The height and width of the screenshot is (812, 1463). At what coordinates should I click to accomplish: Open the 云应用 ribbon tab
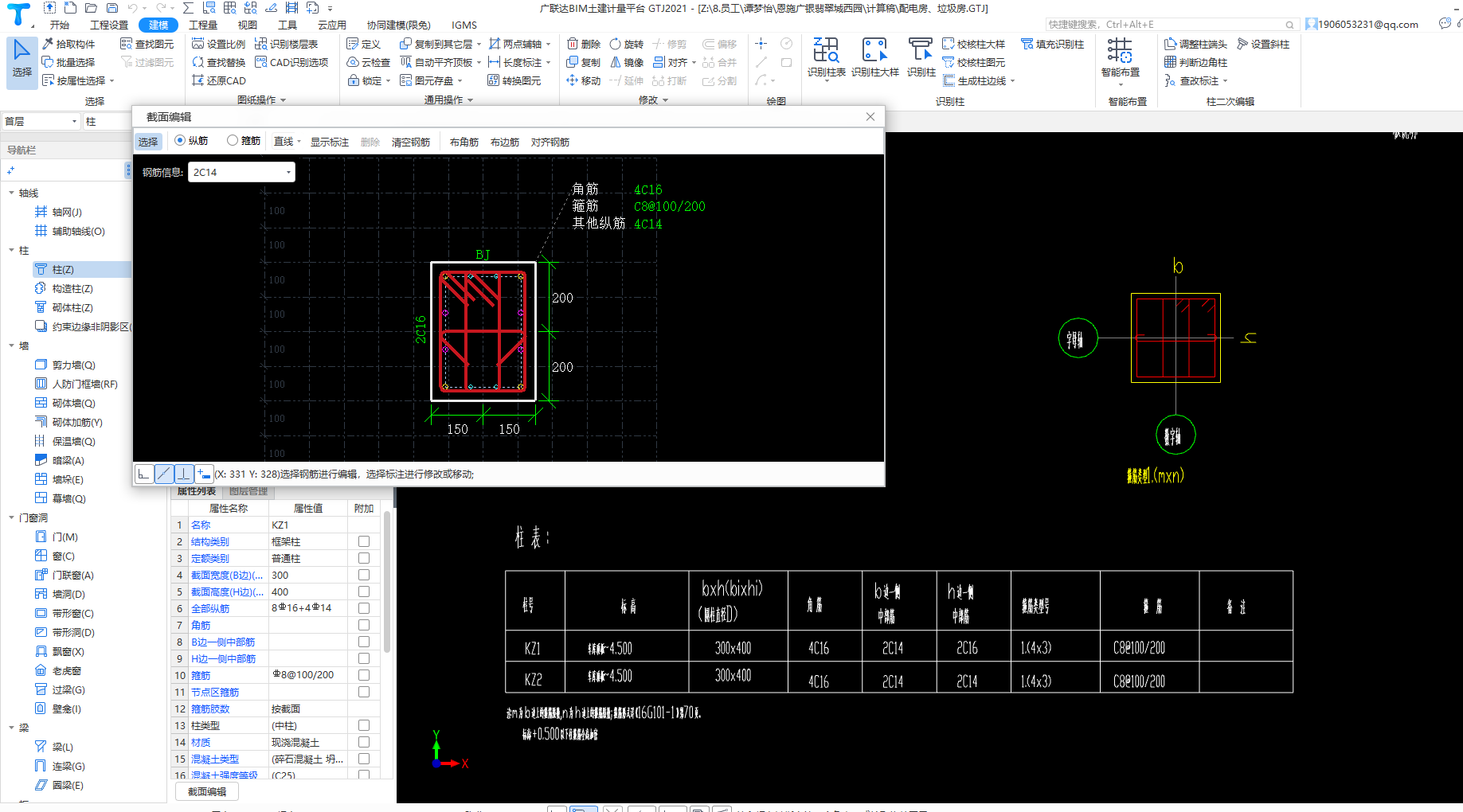(x=332, y=25)
